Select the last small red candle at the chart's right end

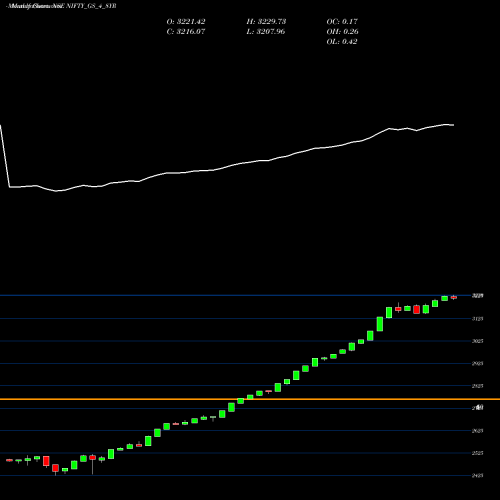click(454, 297)
